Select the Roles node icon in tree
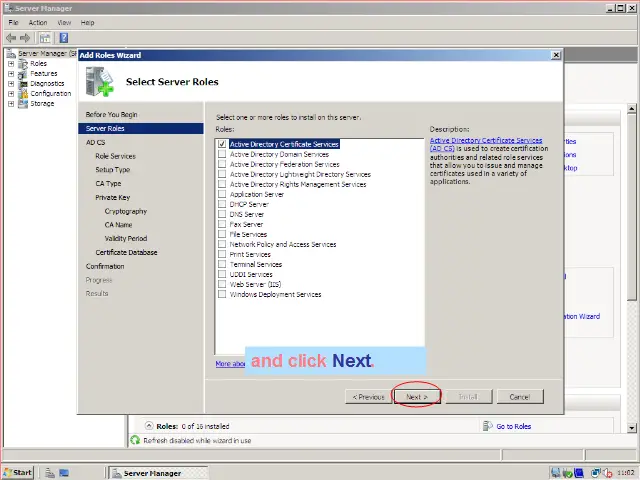 pos(23,64)
